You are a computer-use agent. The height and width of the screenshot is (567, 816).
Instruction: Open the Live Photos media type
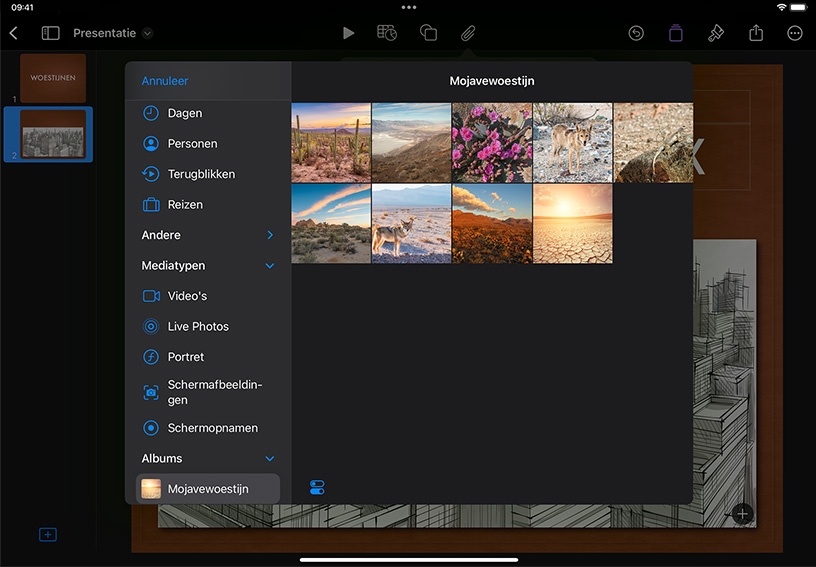click(x=208, y=326)
